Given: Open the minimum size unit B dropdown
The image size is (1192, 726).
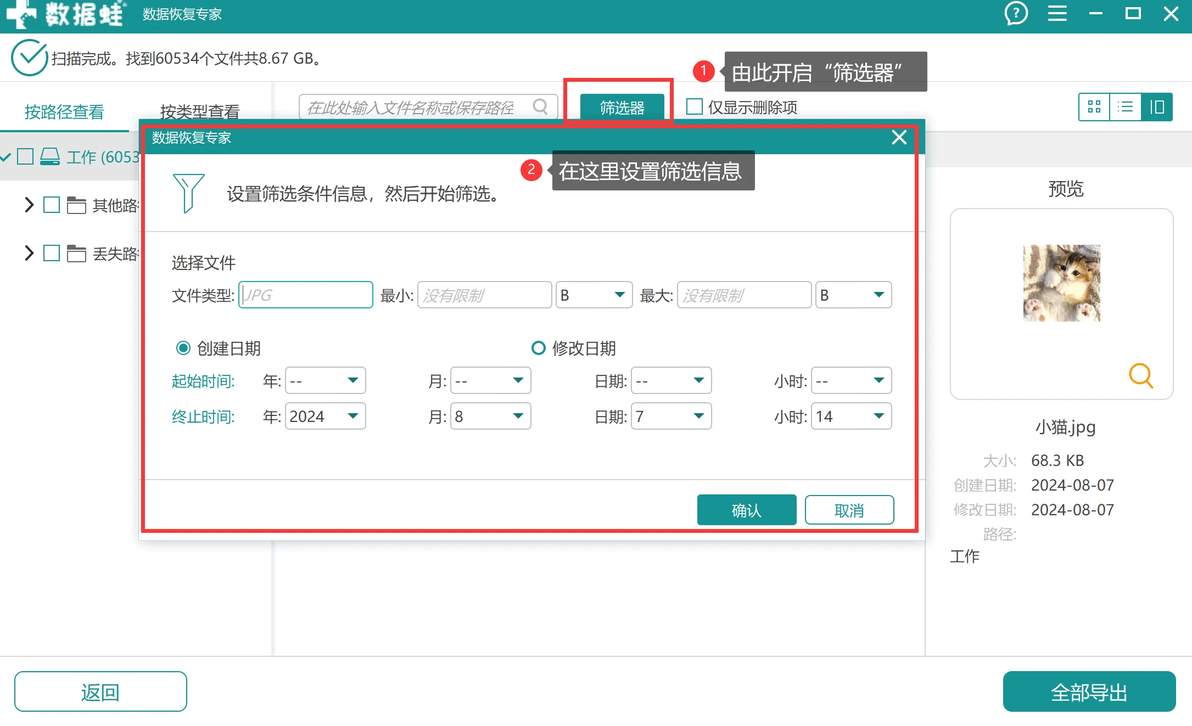Looking at the screenshot, I should (x=594, y=295).
